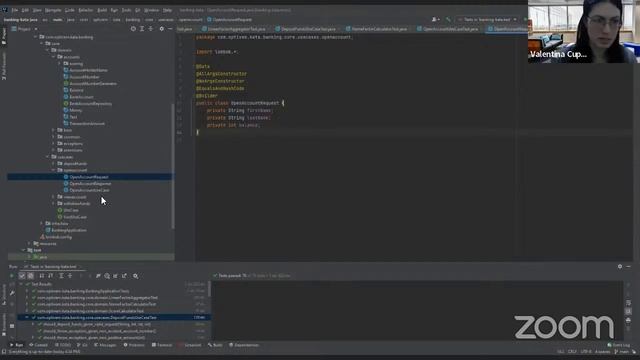Viewport: 640px width, 360px height.
Task: Sort test results by duration
Action: pyautogui.click(x=50, y=276)
